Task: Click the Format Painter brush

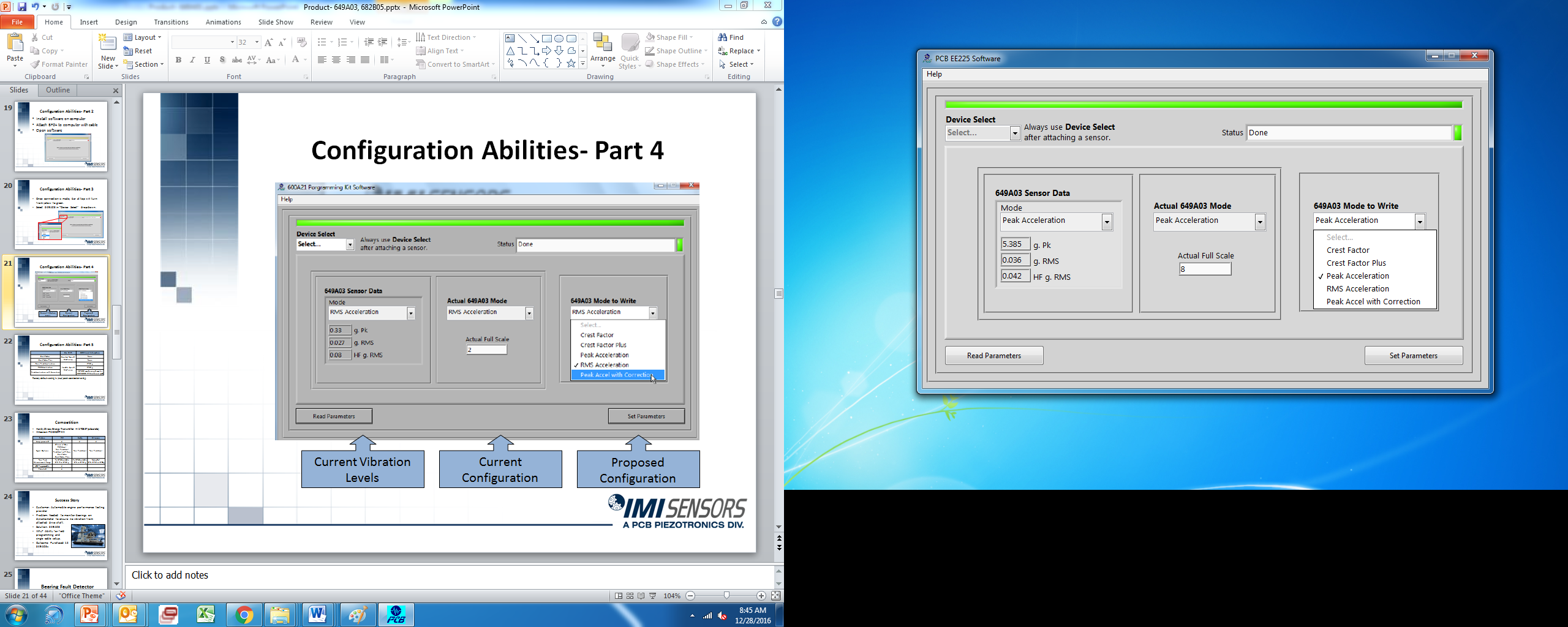Action: pos(59,64)
